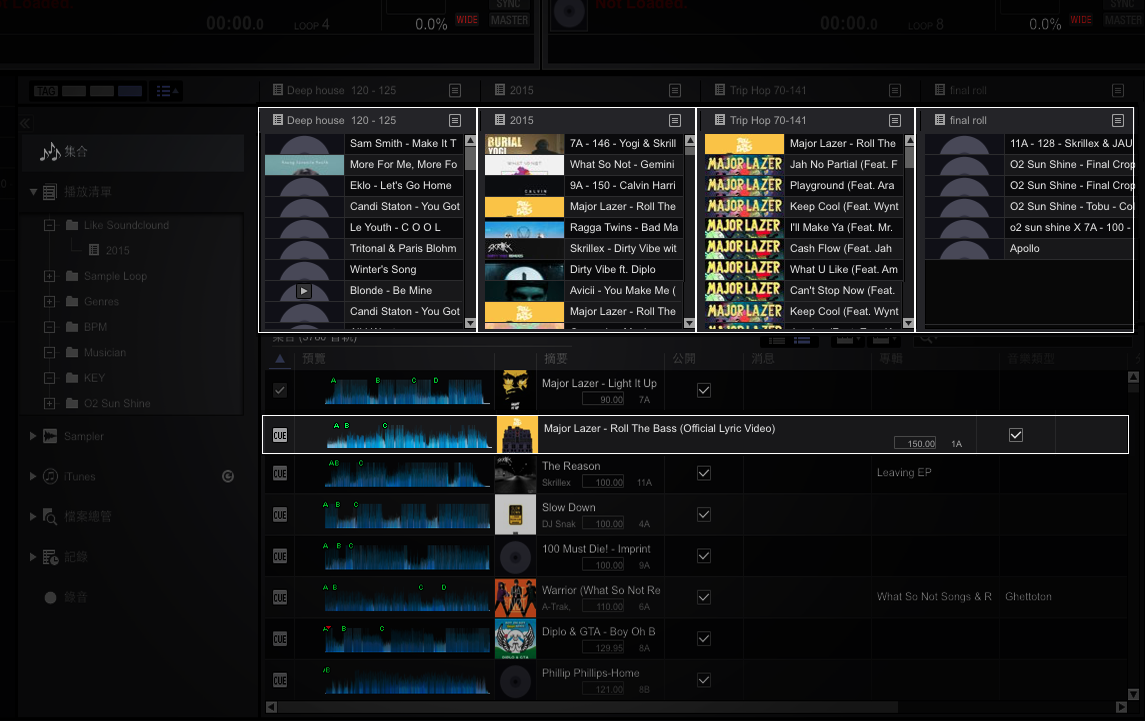The height and width of the screenshot is (721, 1145).
Task: Click the left deck MASTER button
Action: coord(509,20)
